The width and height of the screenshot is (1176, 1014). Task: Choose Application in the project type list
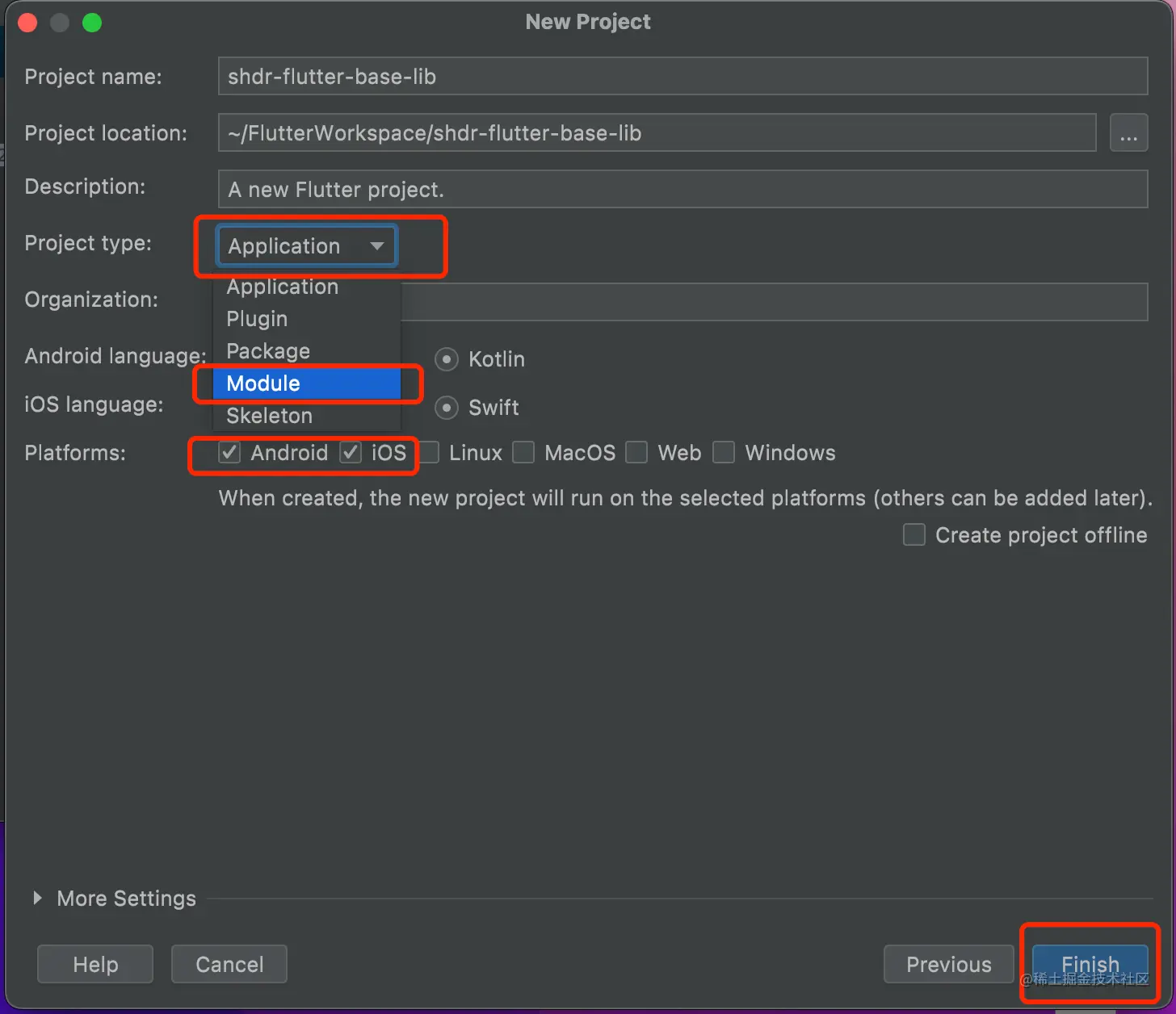[307, 287]
